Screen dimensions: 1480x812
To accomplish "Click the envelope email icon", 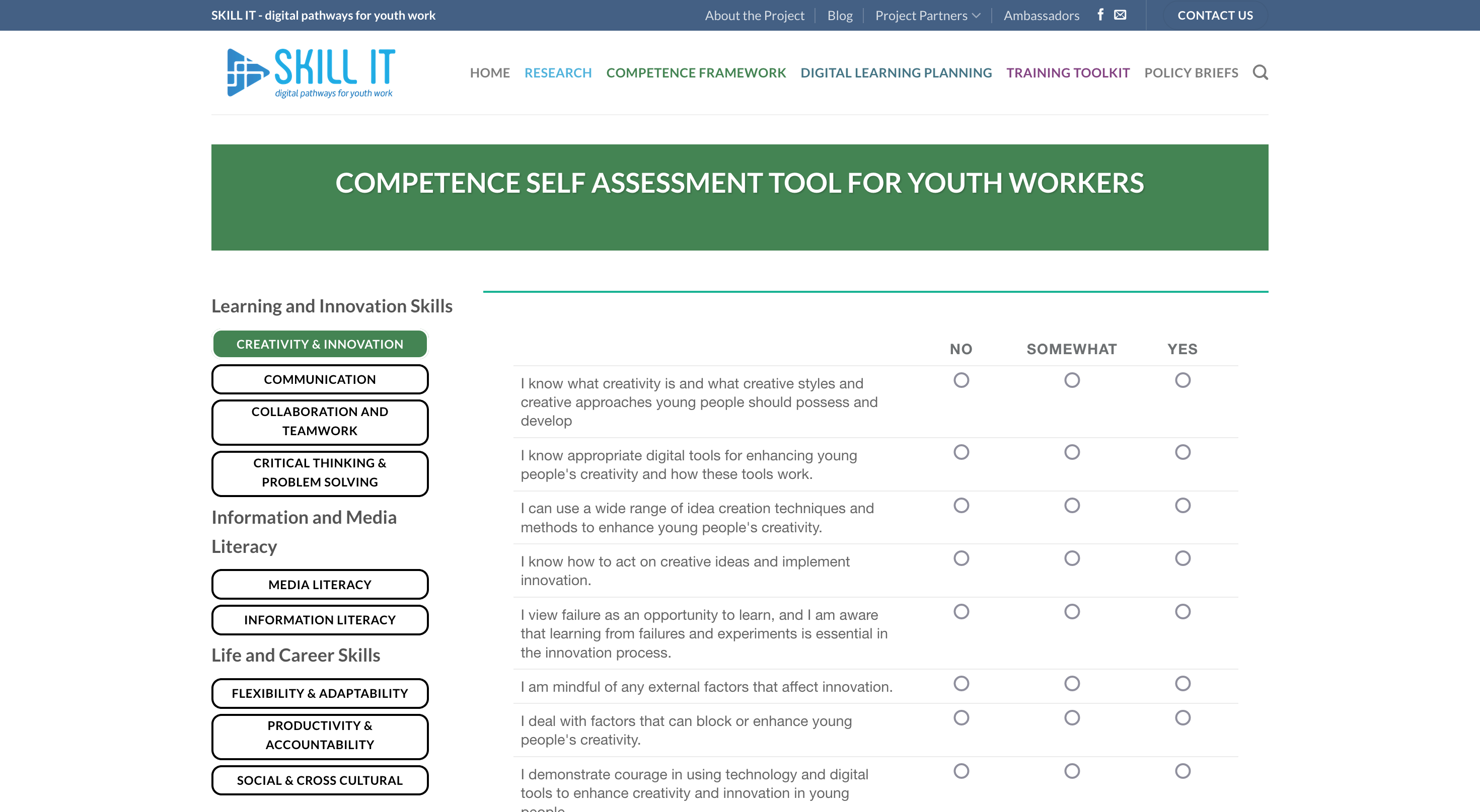I will click(x=1120, y=15).
